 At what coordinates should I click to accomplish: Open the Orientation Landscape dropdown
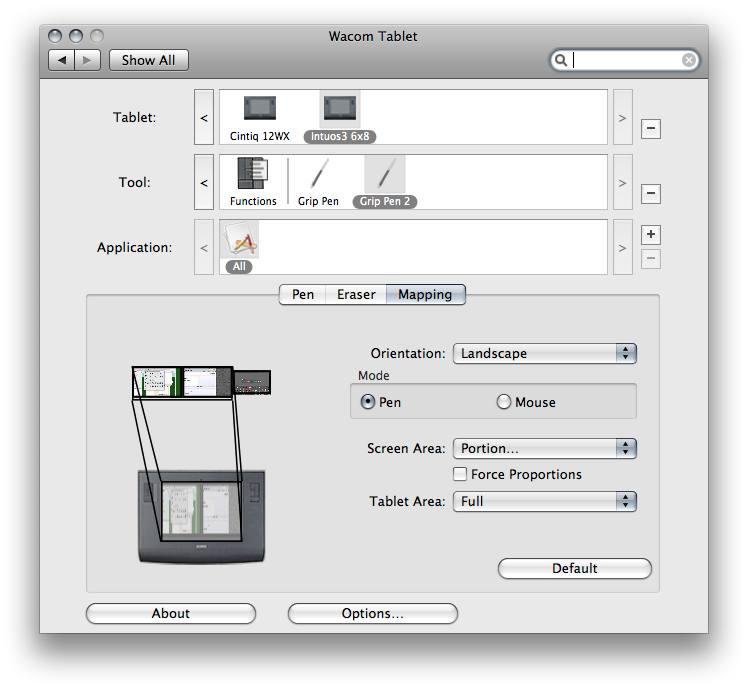point(545,354)
